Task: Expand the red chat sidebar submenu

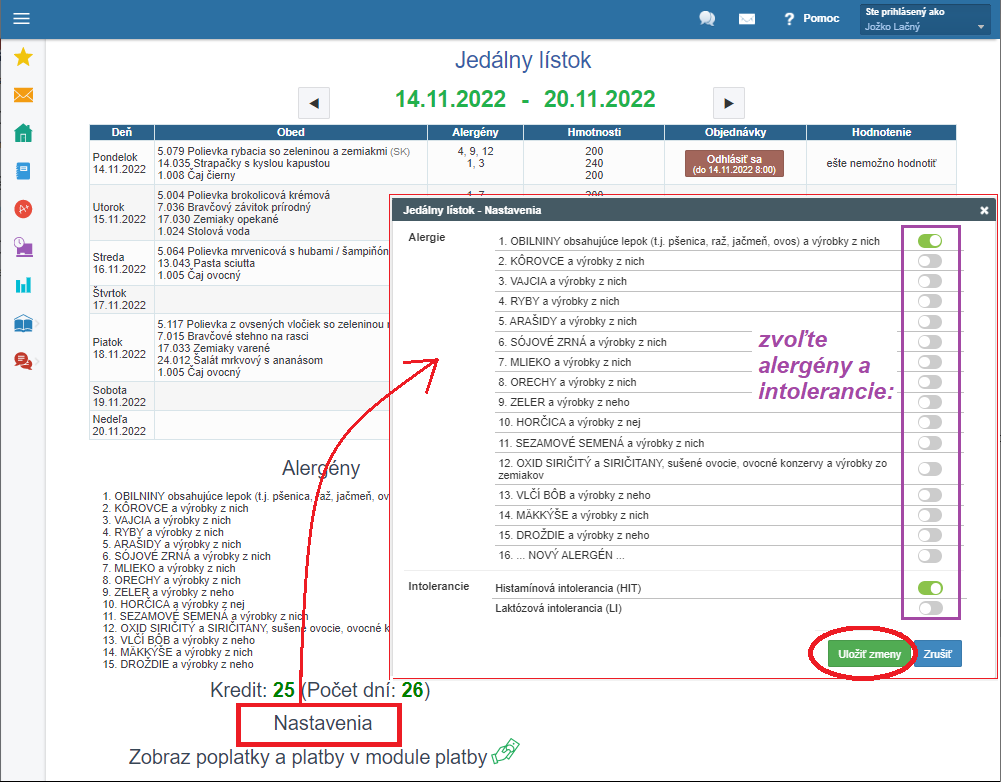Action: pos(23,361)
